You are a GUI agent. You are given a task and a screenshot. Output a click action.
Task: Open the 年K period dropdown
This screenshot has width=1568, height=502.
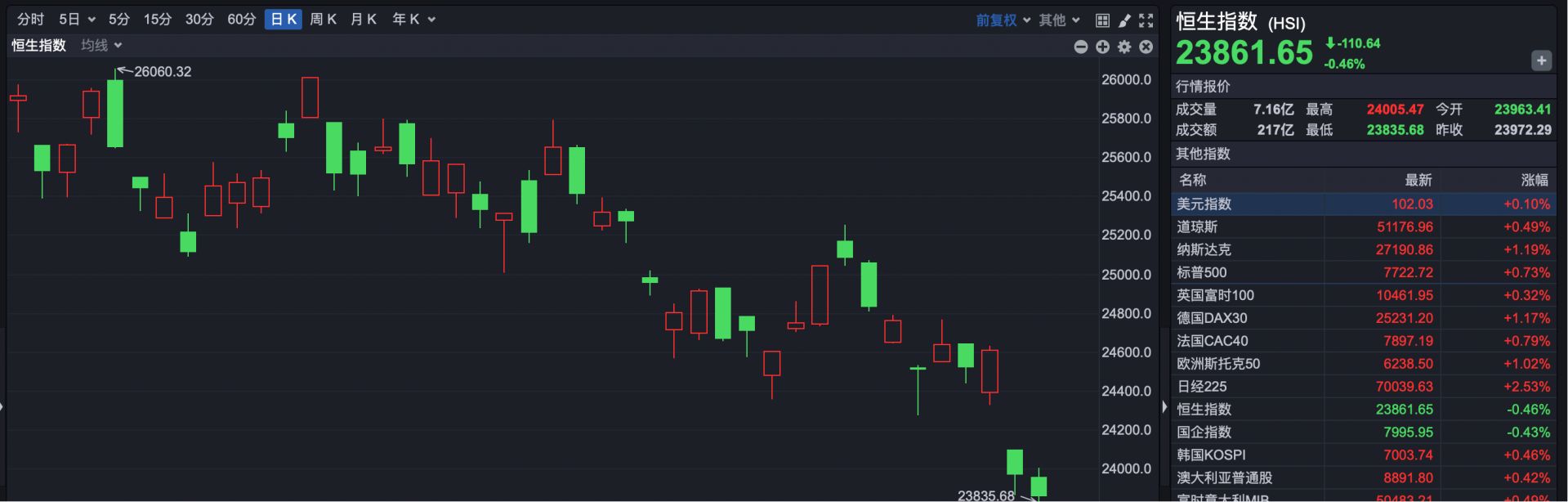point(414,19)
